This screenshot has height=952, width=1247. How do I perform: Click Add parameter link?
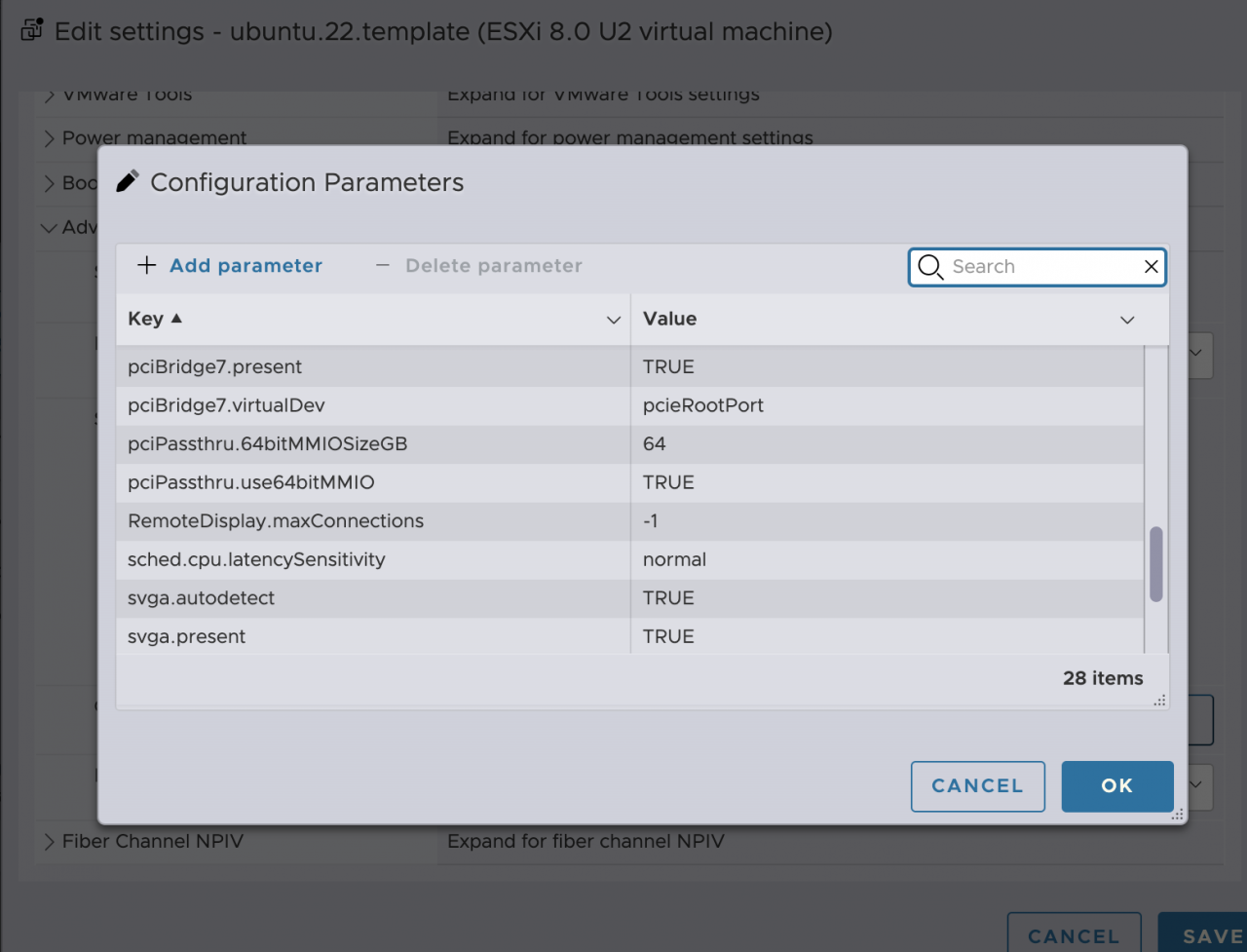[x=246, y=265]
